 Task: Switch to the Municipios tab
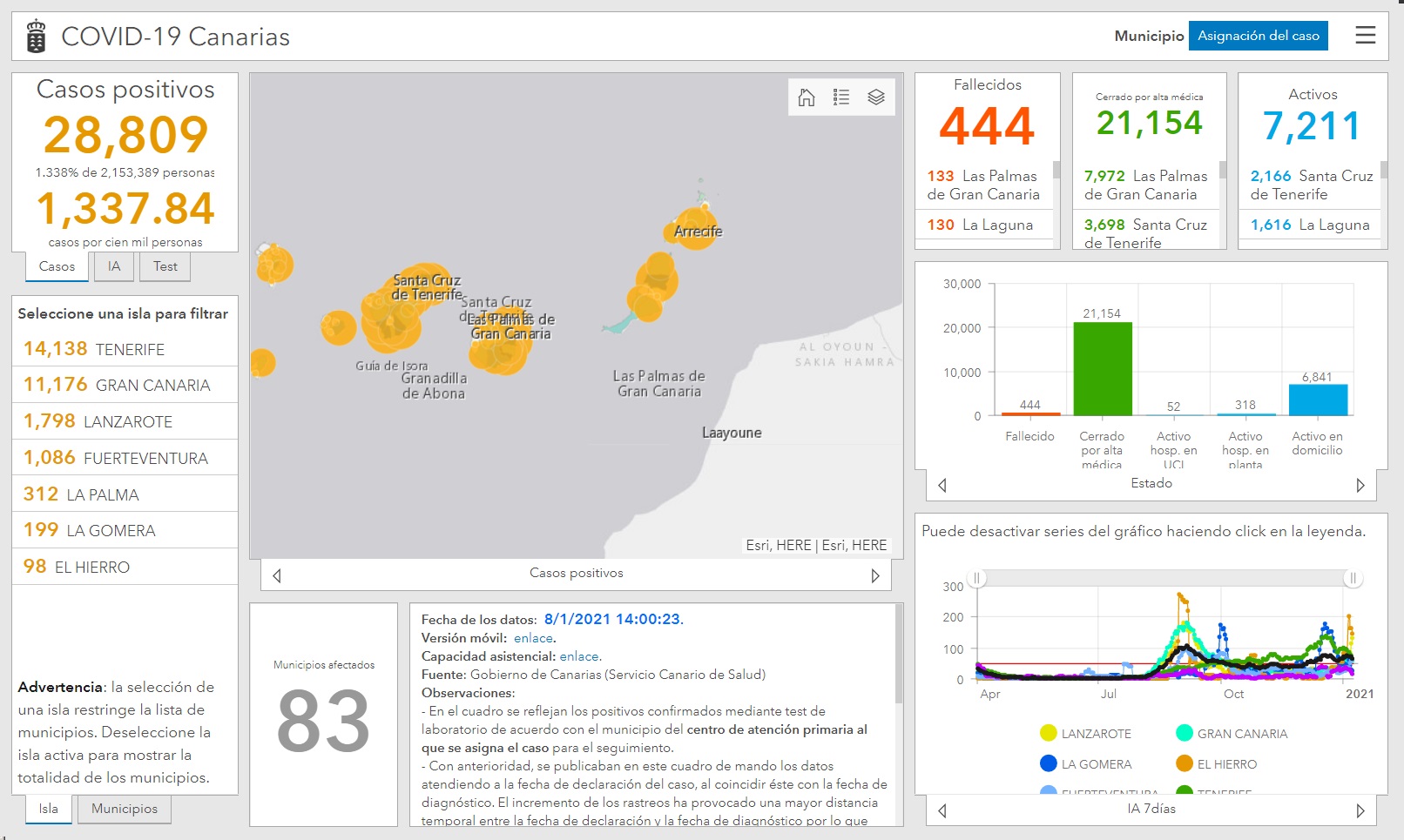coord(125,809)
